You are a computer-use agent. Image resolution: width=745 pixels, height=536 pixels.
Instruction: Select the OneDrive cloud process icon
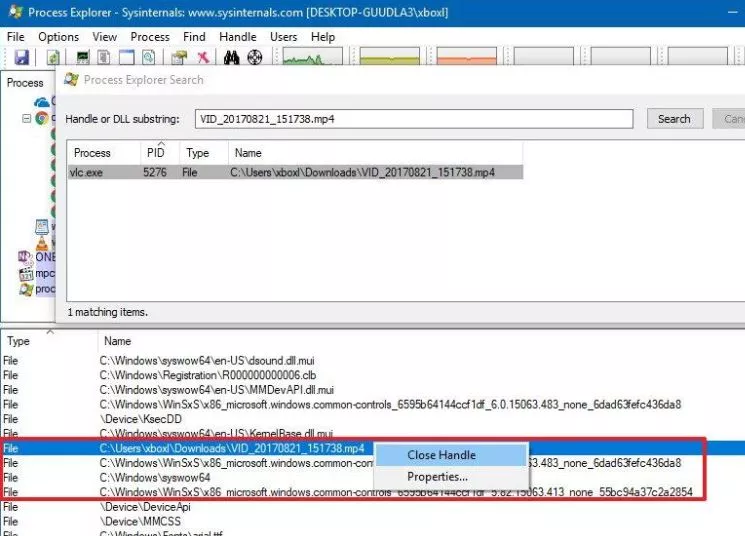(41, 102)
